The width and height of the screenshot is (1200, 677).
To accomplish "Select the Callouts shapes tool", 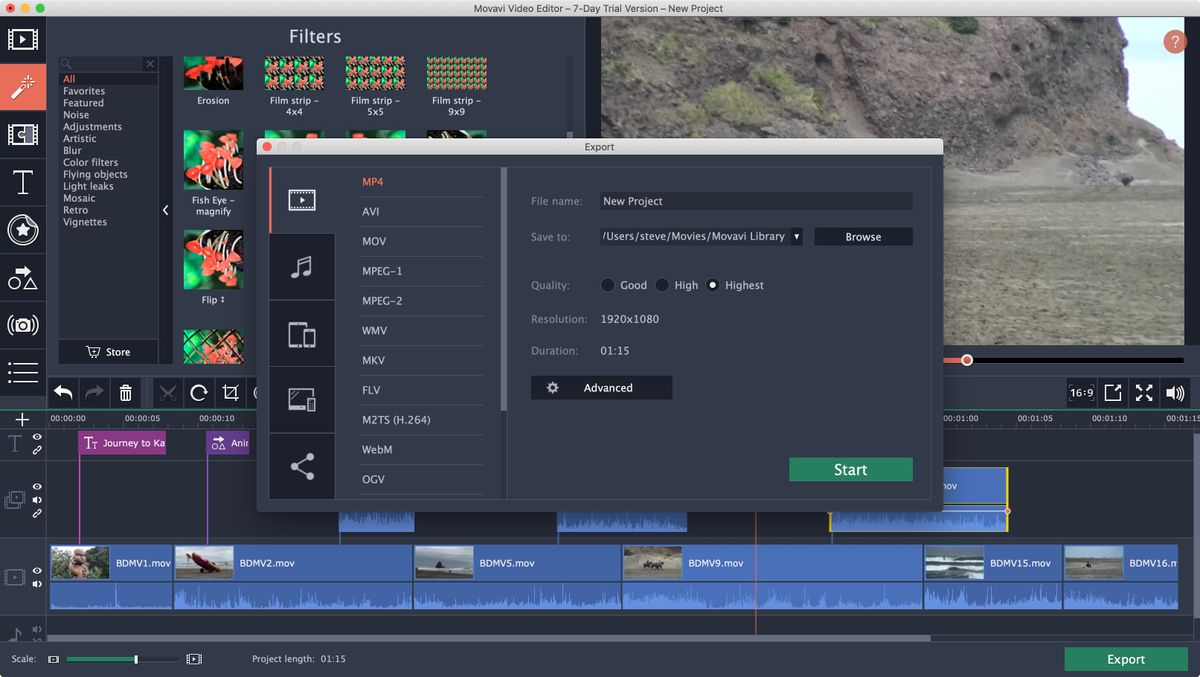I will (22, 278).
